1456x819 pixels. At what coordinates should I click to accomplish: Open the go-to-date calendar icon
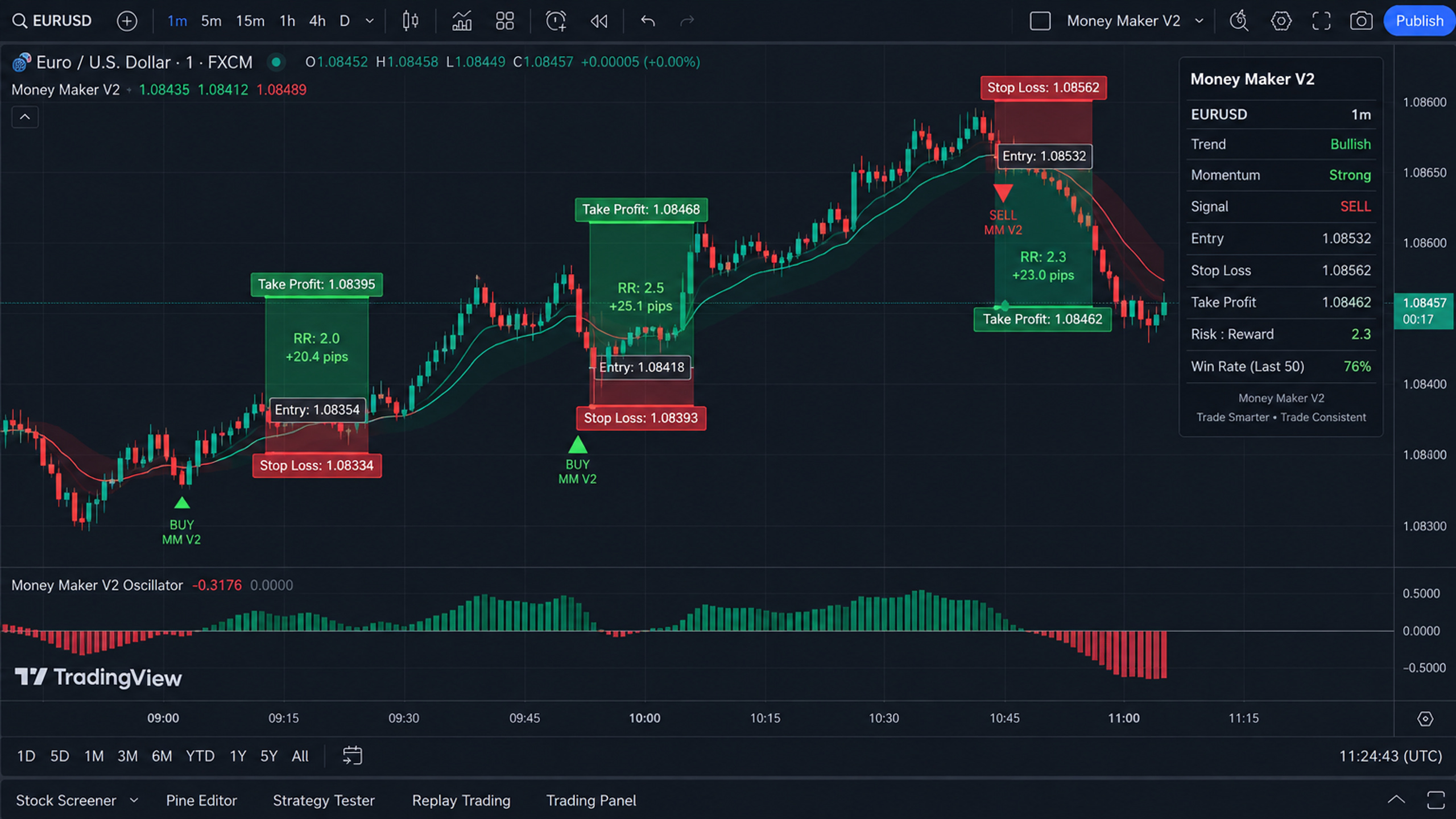coord(352,756)
